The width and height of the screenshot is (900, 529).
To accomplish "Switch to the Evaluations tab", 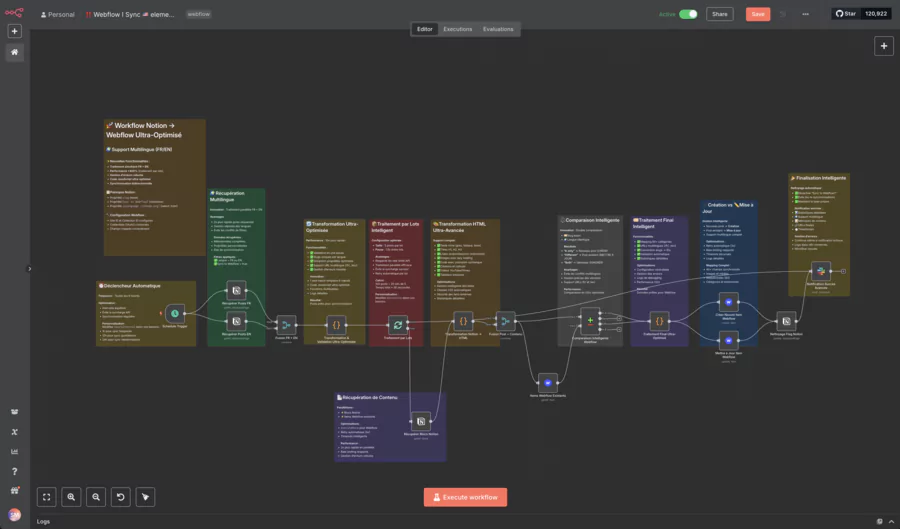I will pos(498,29).
